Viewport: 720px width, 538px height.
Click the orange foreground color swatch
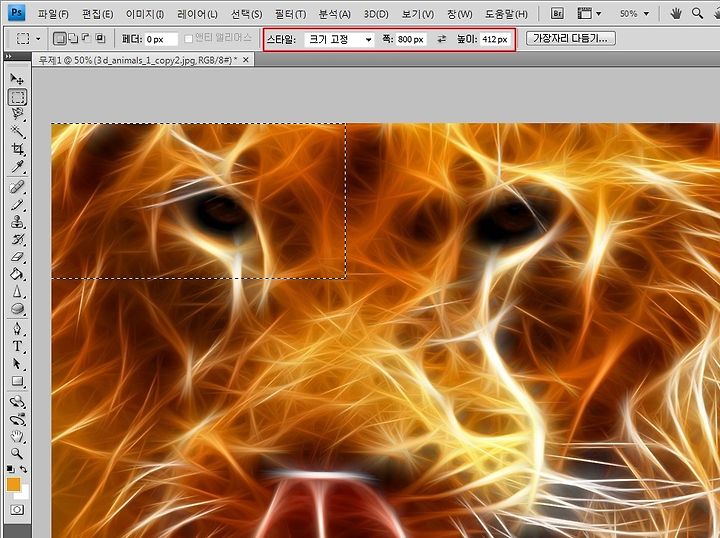point(13,484)
